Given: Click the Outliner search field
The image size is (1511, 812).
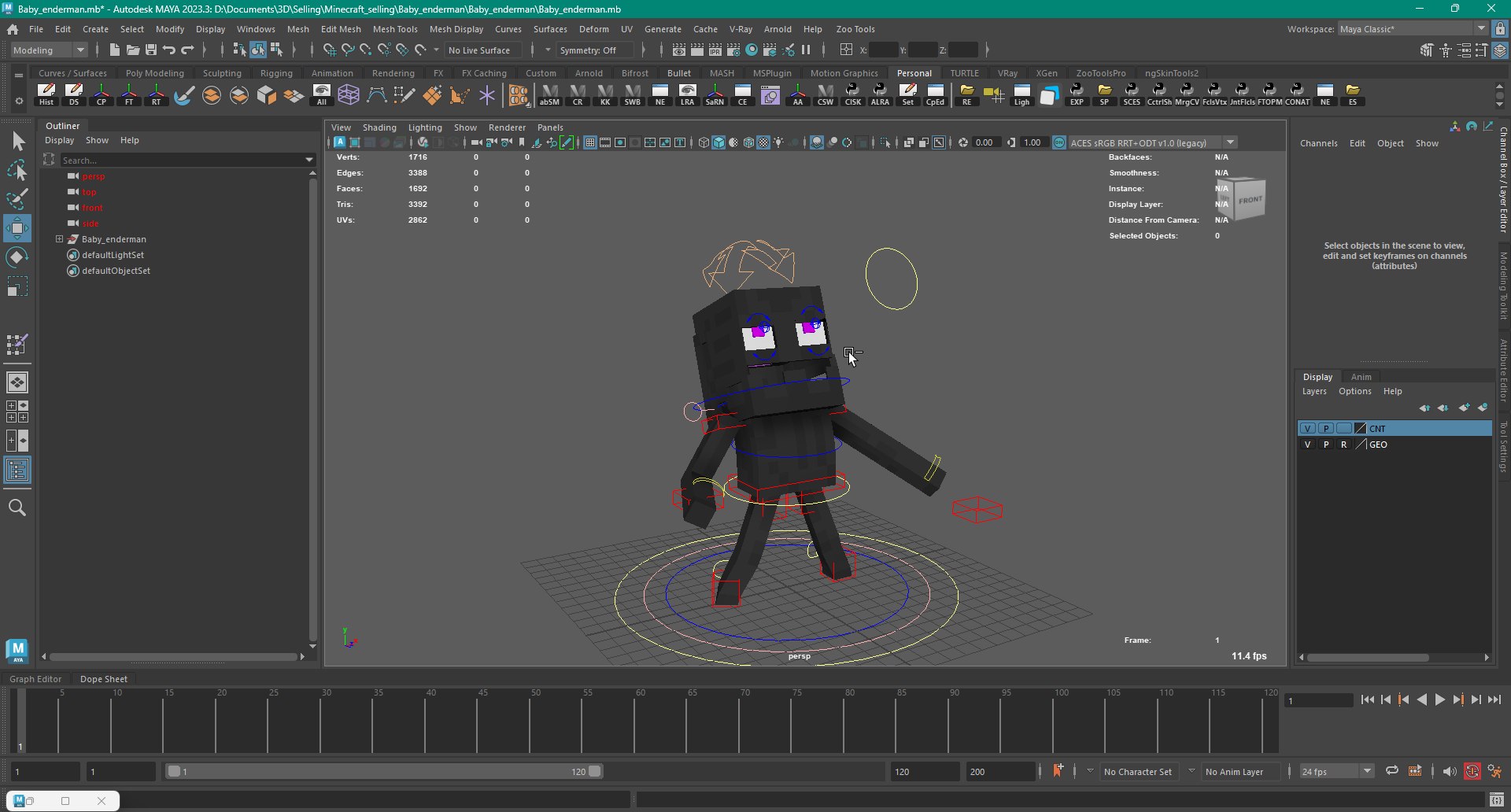Looking at the screenshot, I should click(182, 160).
